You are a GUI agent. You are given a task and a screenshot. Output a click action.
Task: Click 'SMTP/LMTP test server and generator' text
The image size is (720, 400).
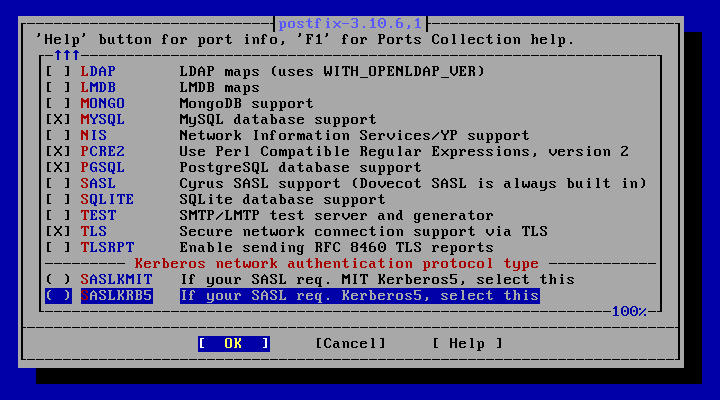point(337,216)
